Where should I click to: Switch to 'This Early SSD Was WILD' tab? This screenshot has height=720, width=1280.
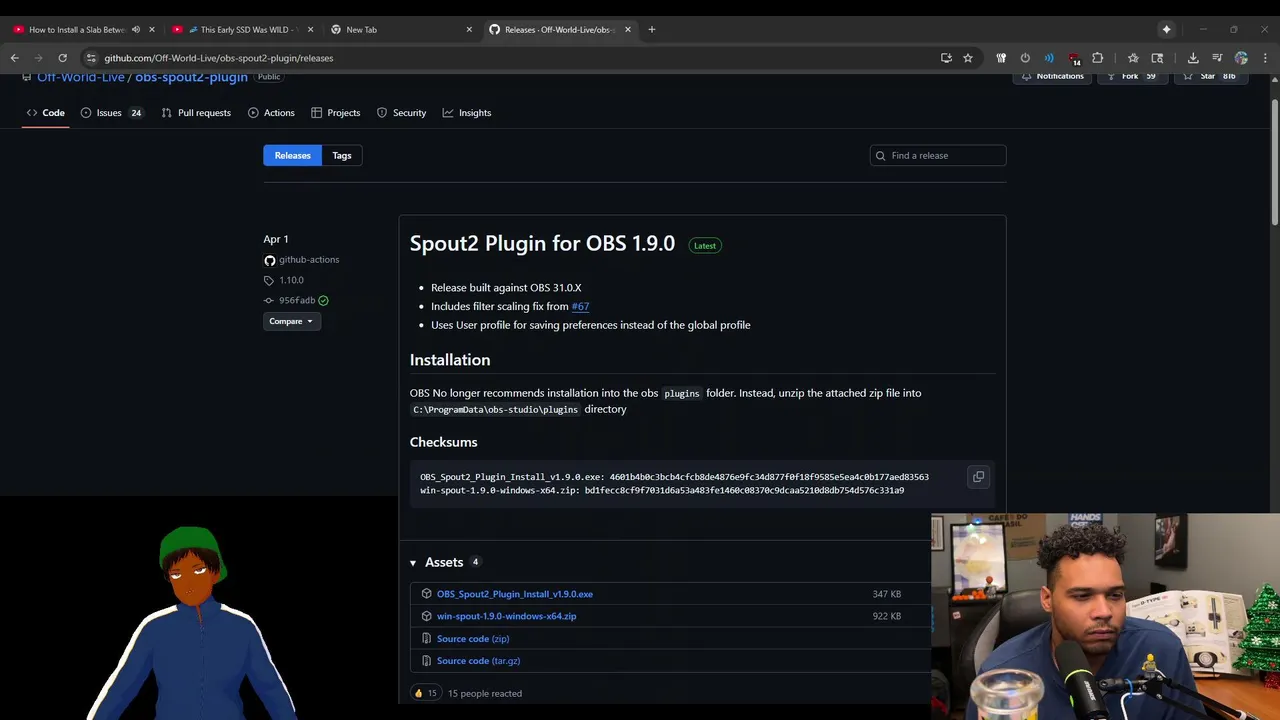[x=242, y=29]
